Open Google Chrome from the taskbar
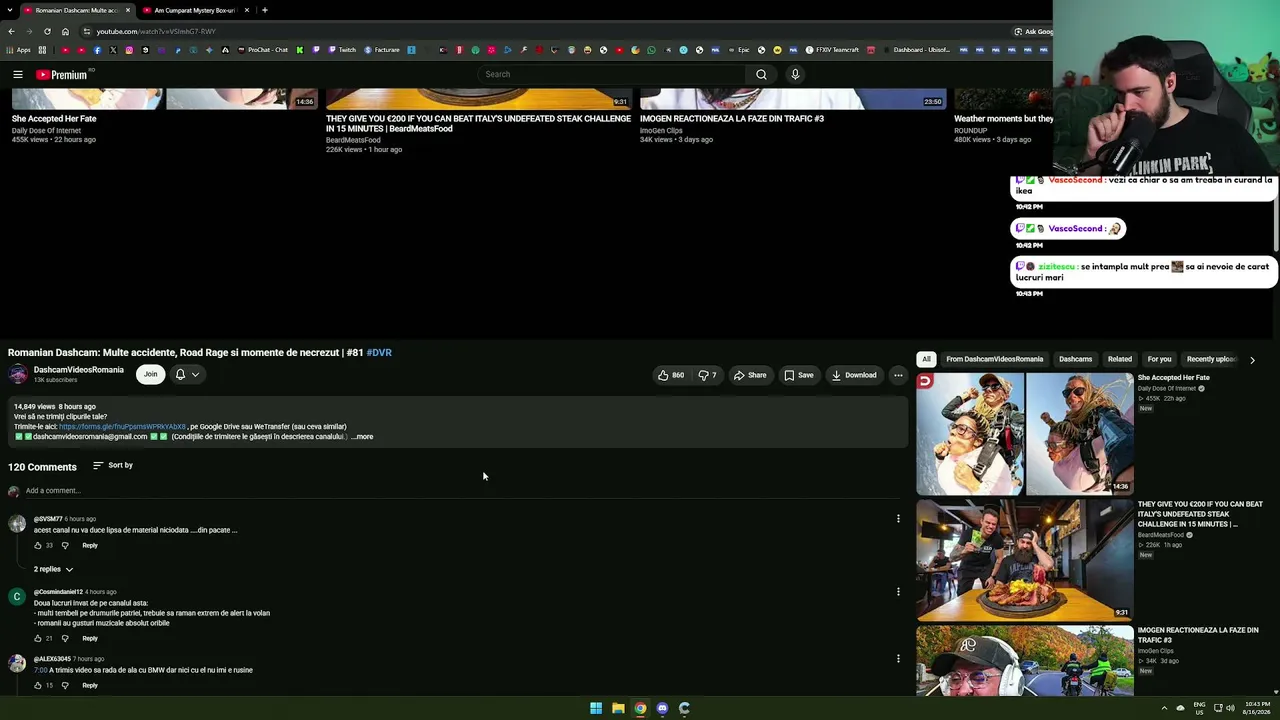 coord(640,708)
